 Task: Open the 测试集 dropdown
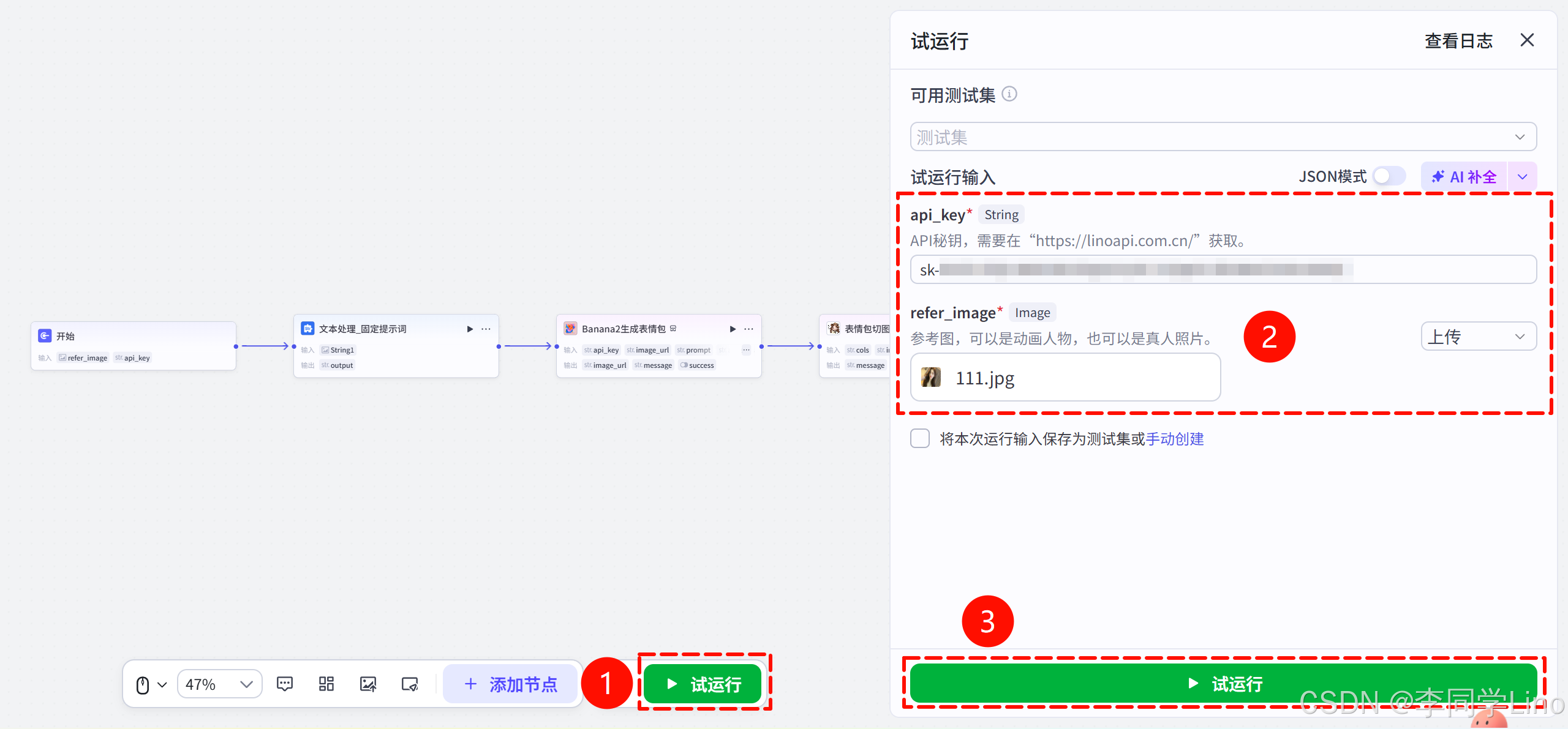coord(1223,137)
